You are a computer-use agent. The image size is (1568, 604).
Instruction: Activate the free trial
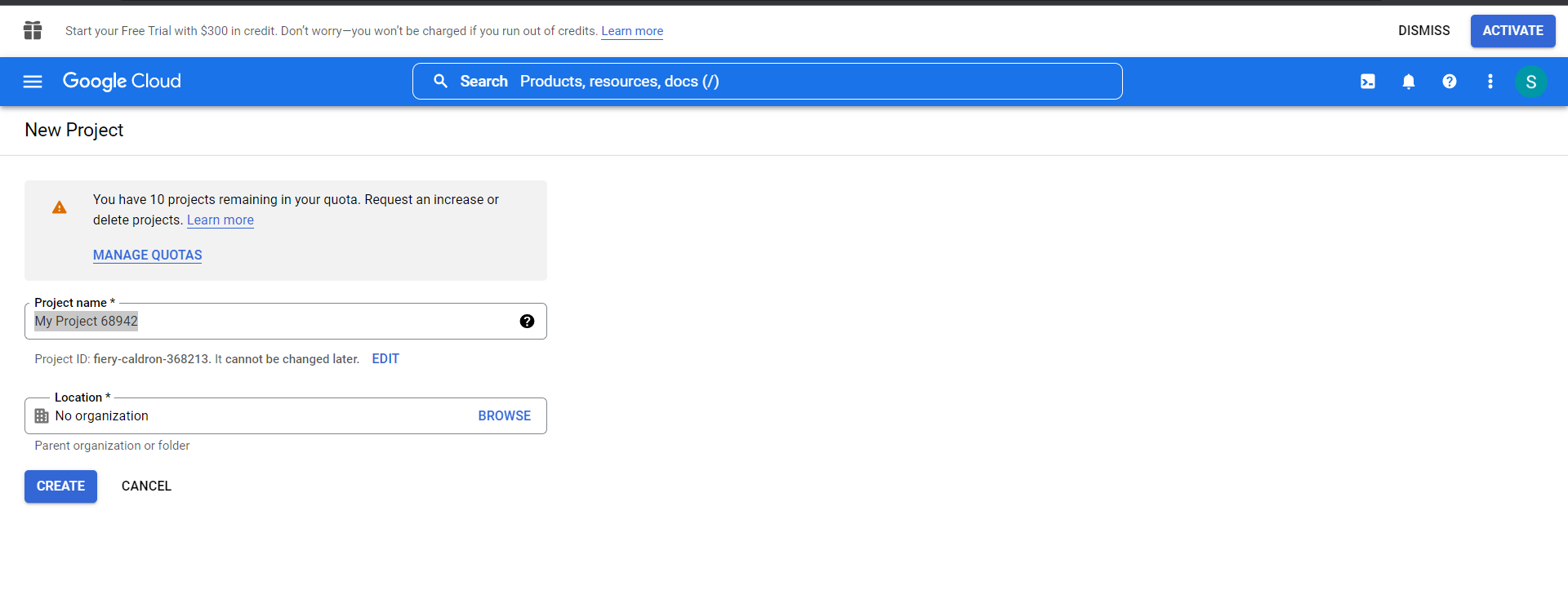[x=1512, y=31]
